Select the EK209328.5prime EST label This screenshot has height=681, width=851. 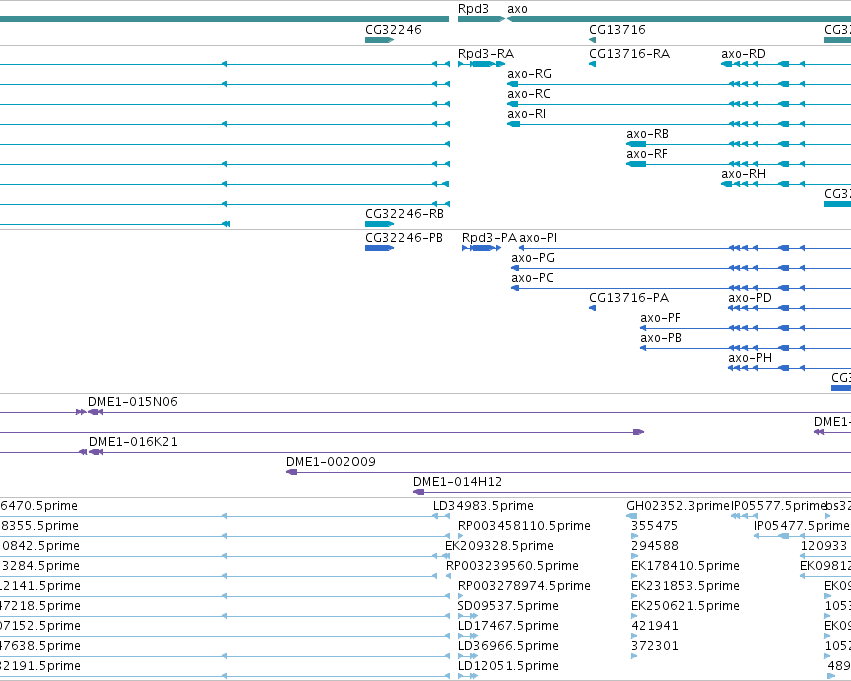tap(499, 546)
